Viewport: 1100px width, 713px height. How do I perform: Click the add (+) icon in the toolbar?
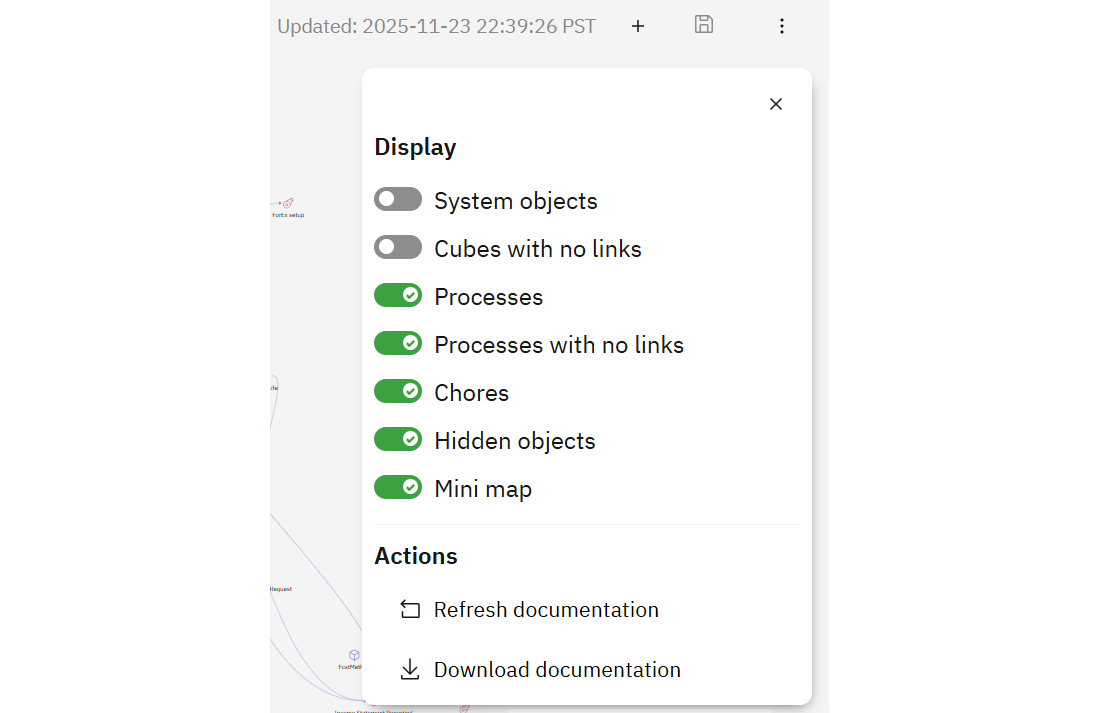click(637, 26)
